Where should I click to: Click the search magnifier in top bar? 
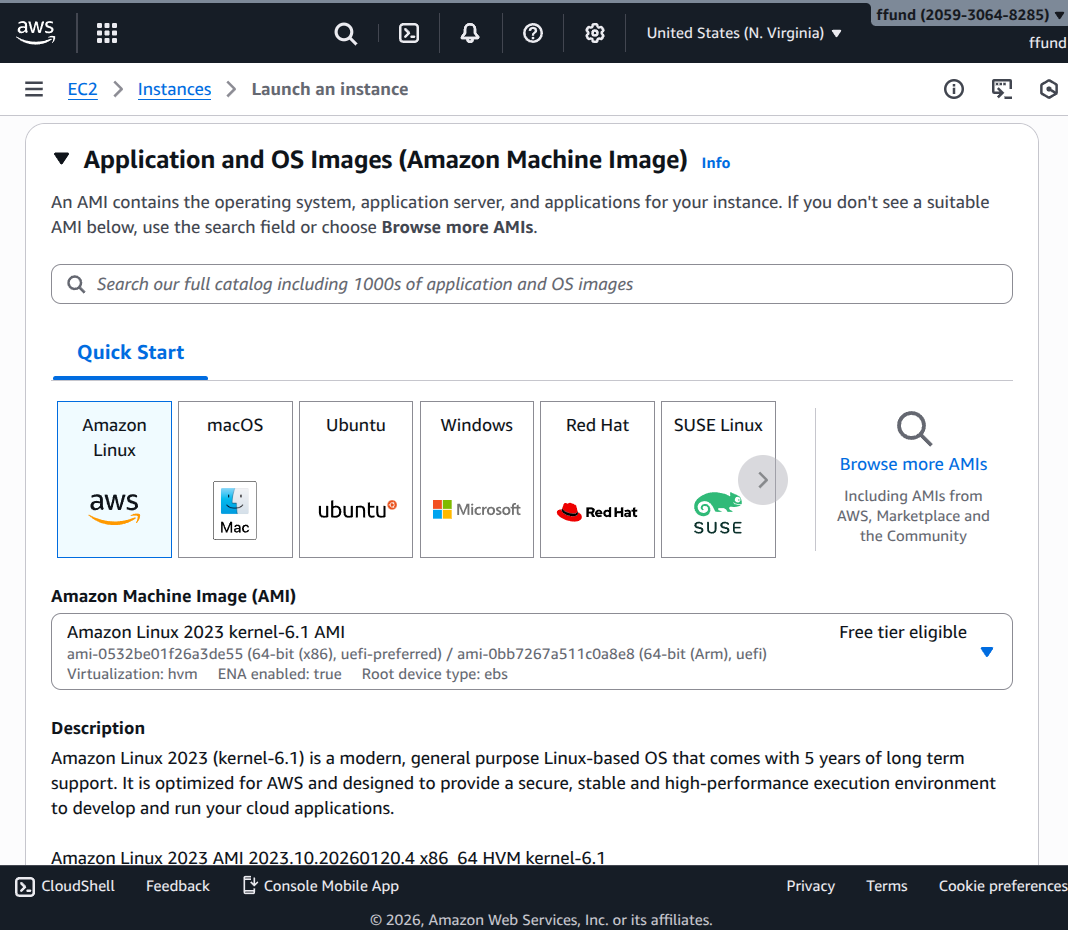tap(345, 33)
